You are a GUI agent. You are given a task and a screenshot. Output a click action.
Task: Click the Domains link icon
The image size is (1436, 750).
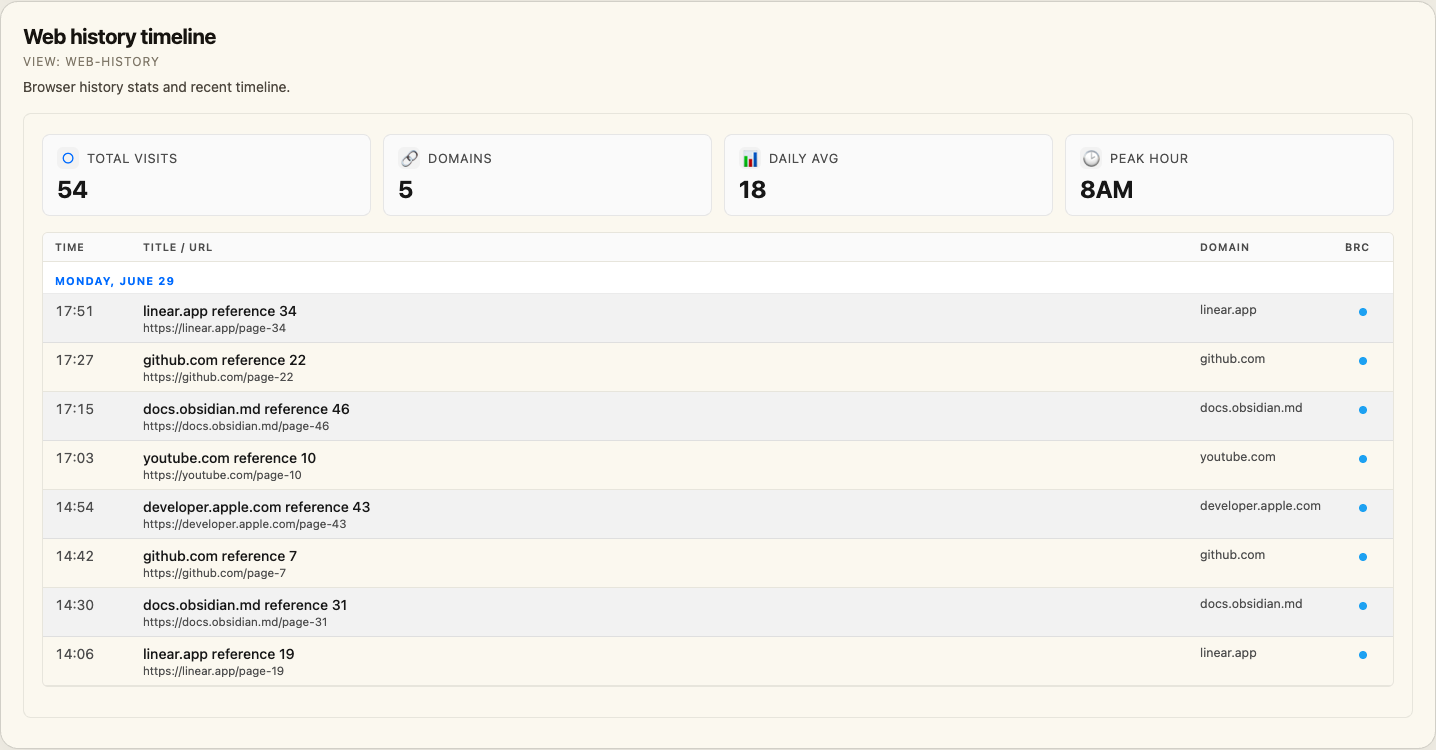(409, 158)
